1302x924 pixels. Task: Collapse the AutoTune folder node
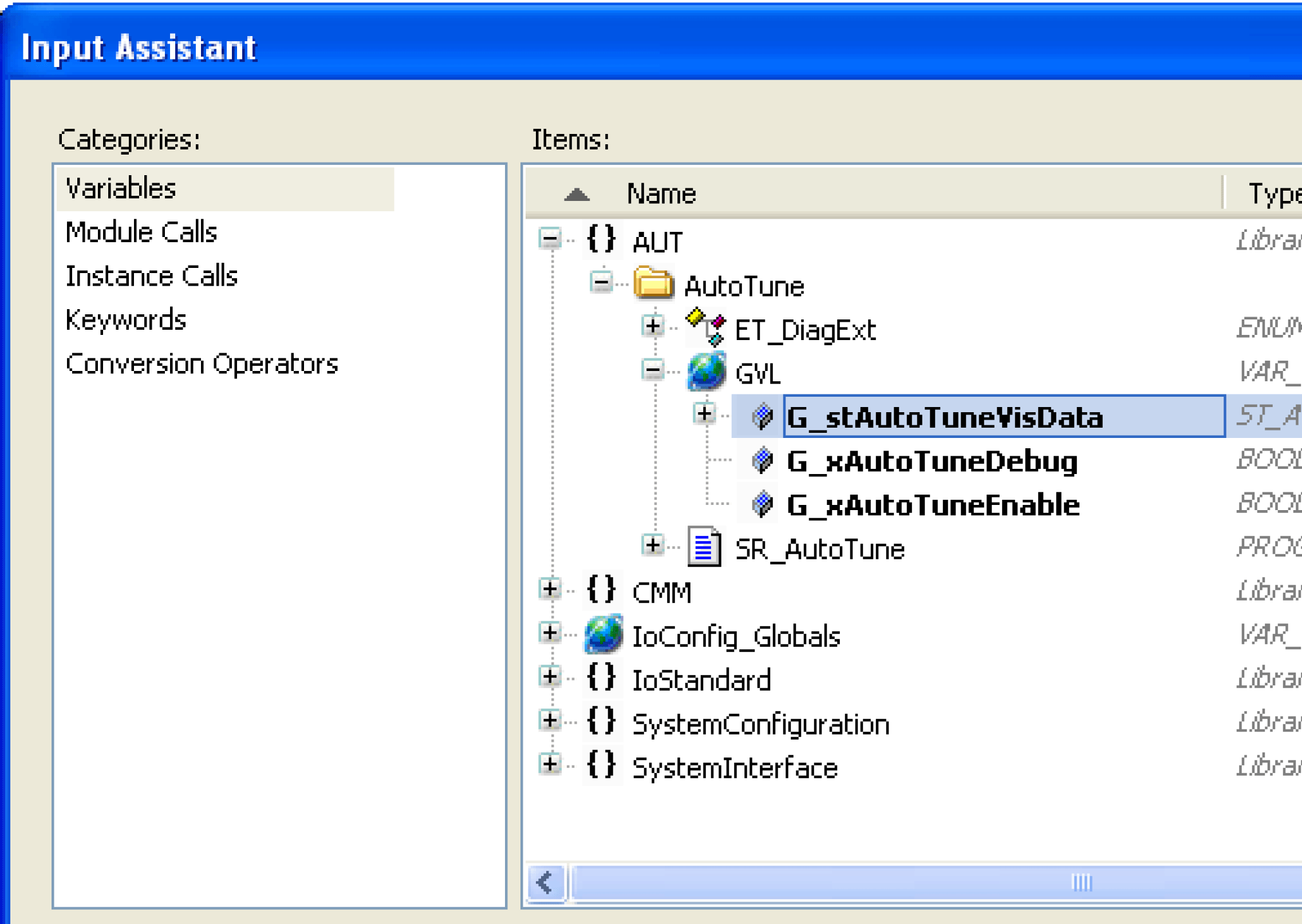tap(601, 282)
